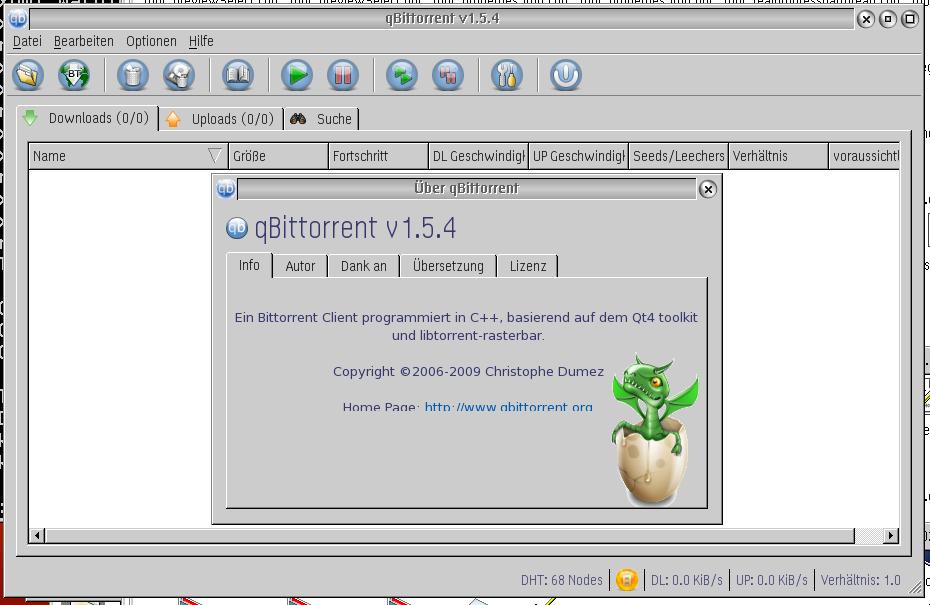Select the Autor tab in the about dialog
930x605 pixels.
300,266
